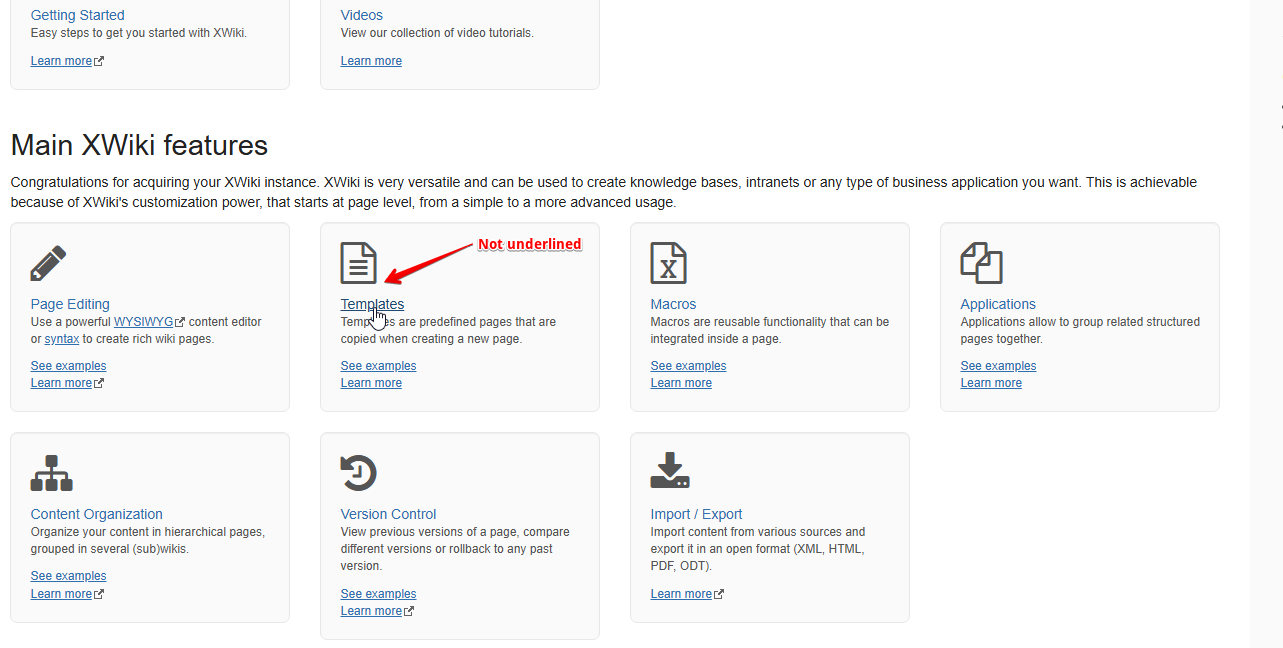
Task: Open the Macros title link
Action: tap(673, 304)
